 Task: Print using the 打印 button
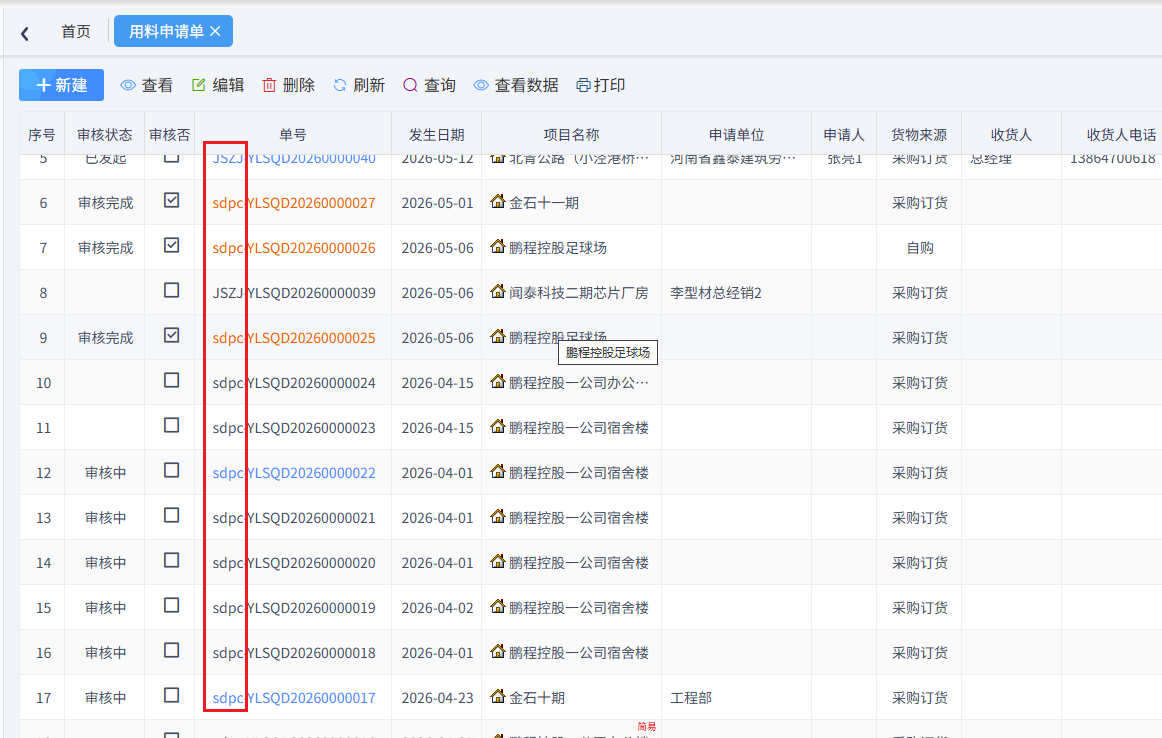coord(600,85)
